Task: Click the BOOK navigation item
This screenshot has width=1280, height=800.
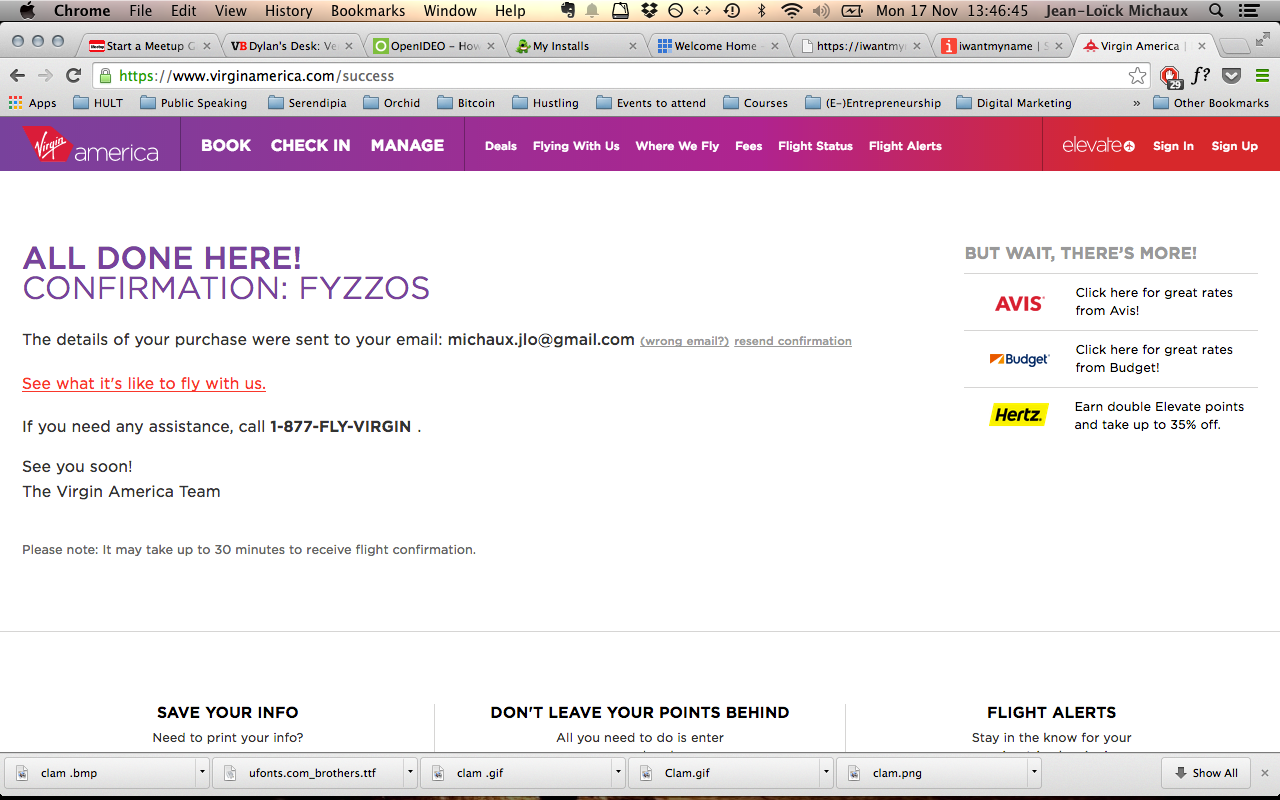Action: (226, 145)
